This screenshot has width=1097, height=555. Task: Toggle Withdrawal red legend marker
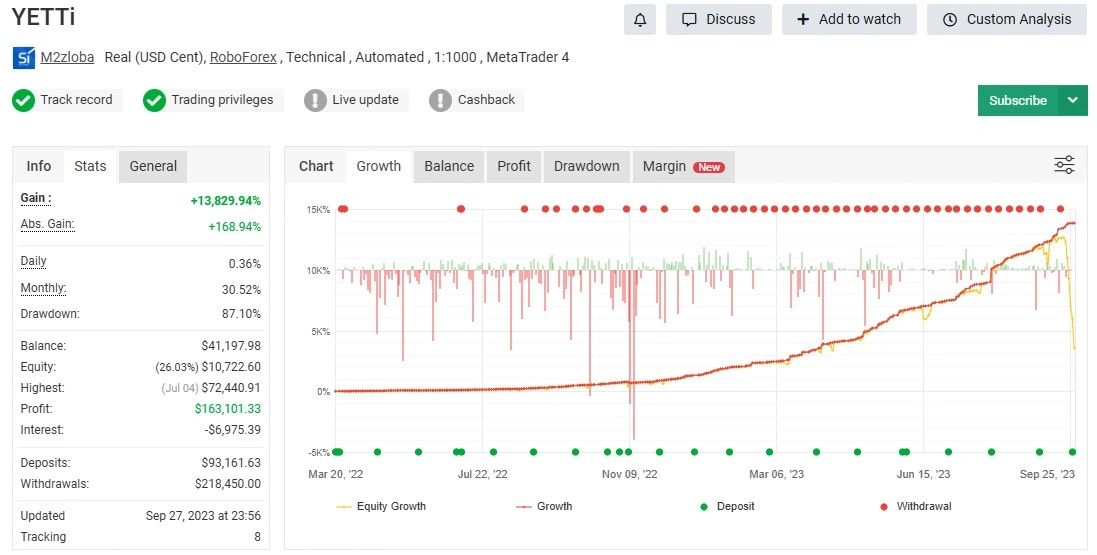(x=922, y=506)
